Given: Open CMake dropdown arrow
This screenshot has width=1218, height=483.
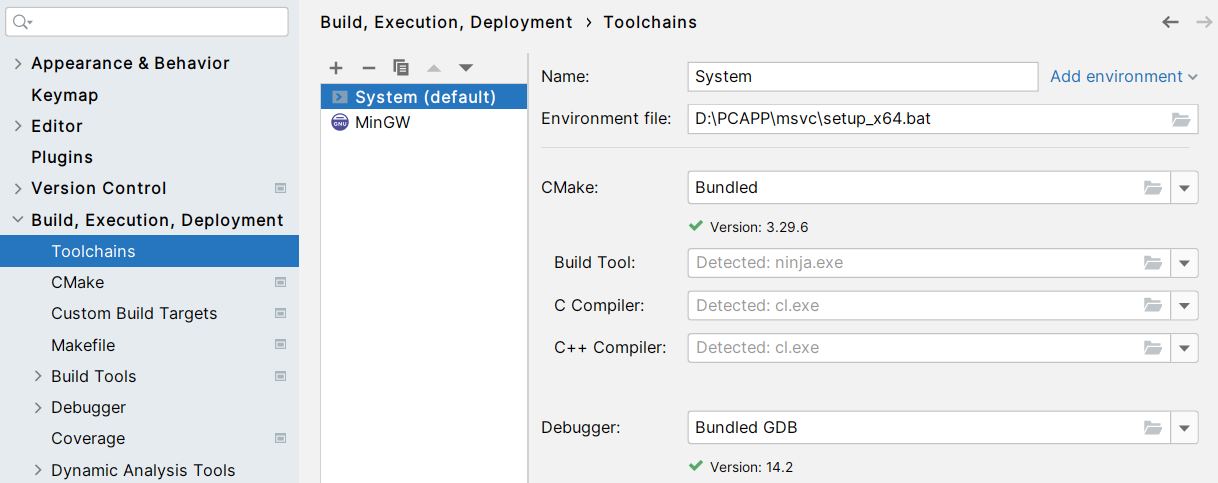Looking at the screenshot, I should 1184,187.
